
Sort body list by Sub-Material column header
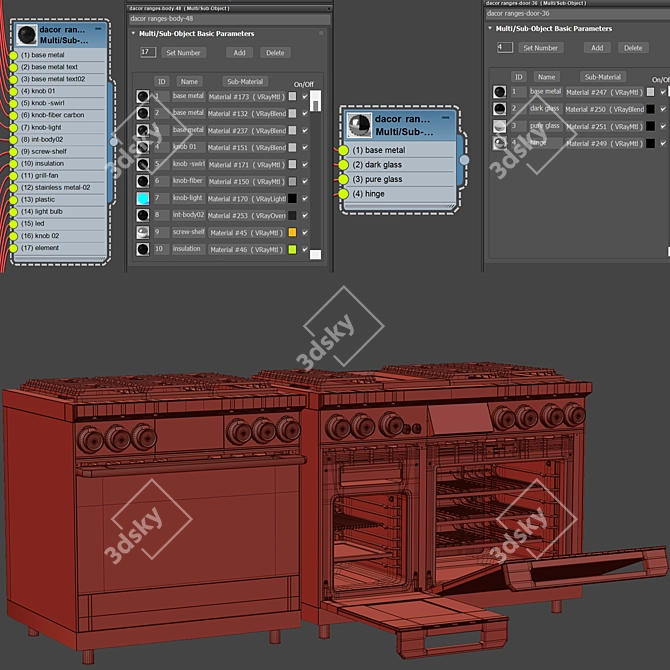coord(245,82)
